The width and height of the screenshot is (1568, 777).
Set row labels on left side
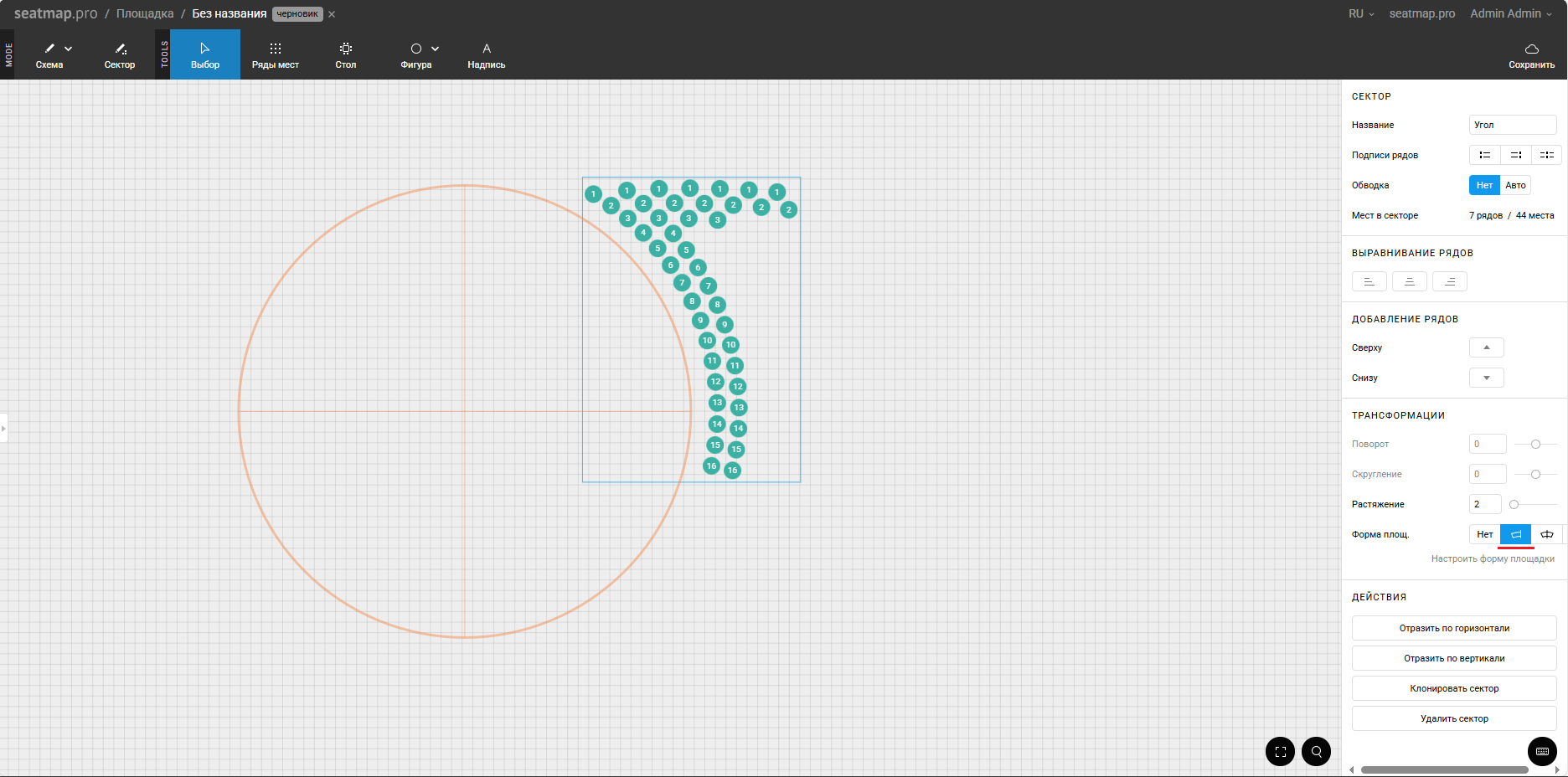click(x=1484, y=155)
